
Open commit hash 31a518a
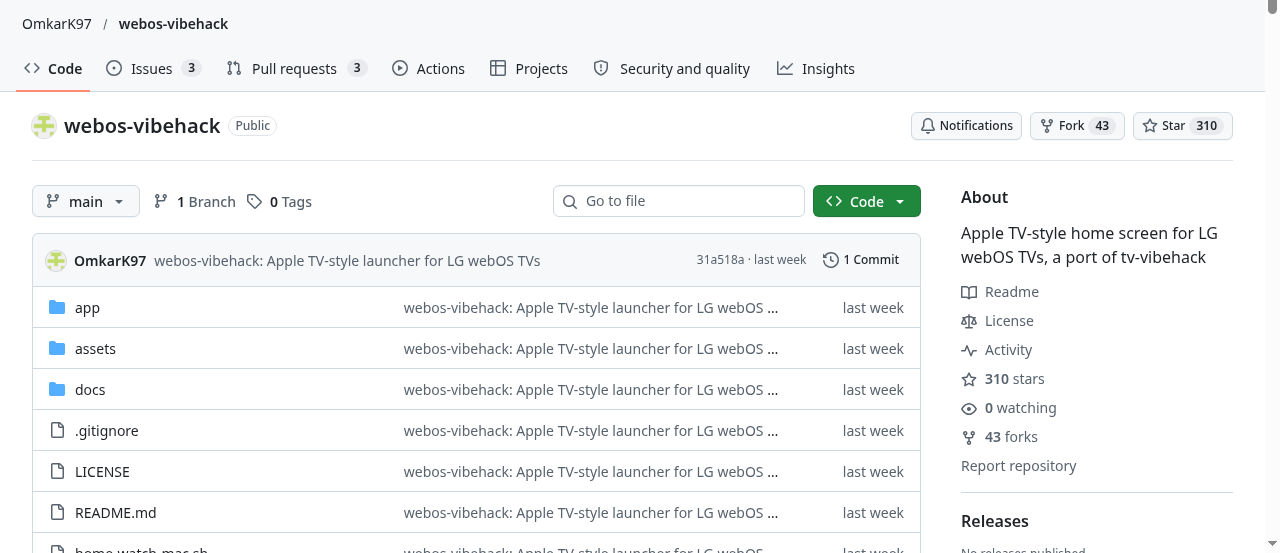click(x=720, y=260)
